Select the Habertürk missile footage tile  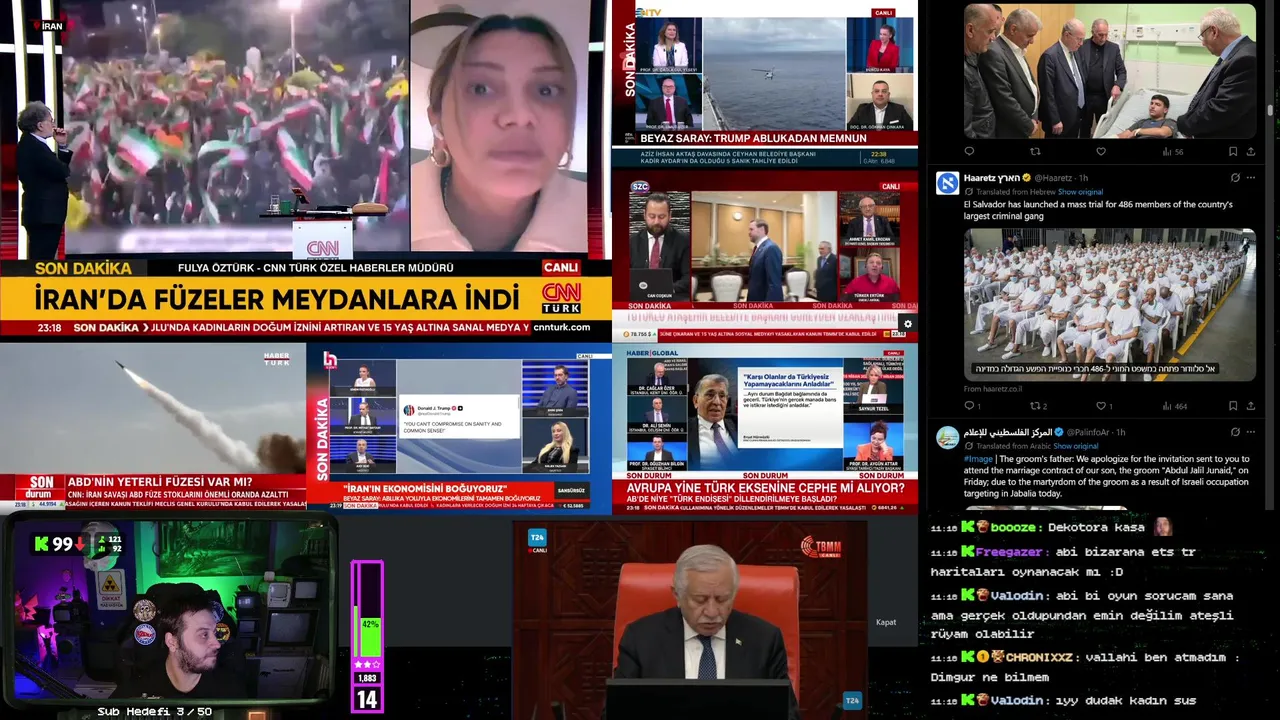(x=153, y=427)
